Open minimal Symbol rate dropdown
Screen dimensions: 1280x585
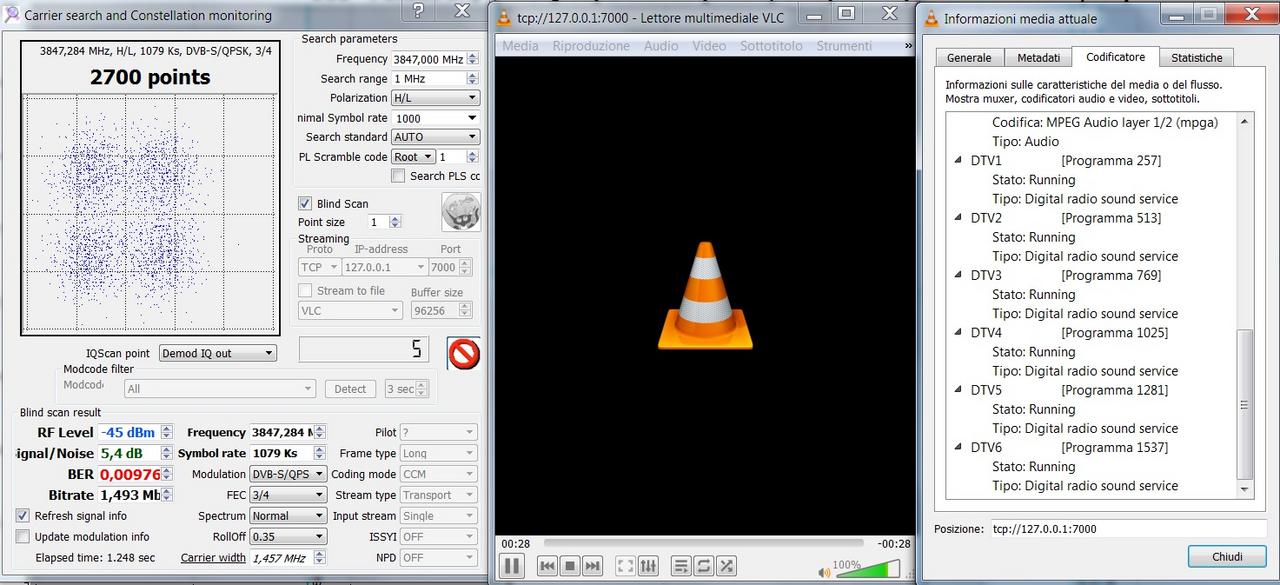[x=435, y=118]
